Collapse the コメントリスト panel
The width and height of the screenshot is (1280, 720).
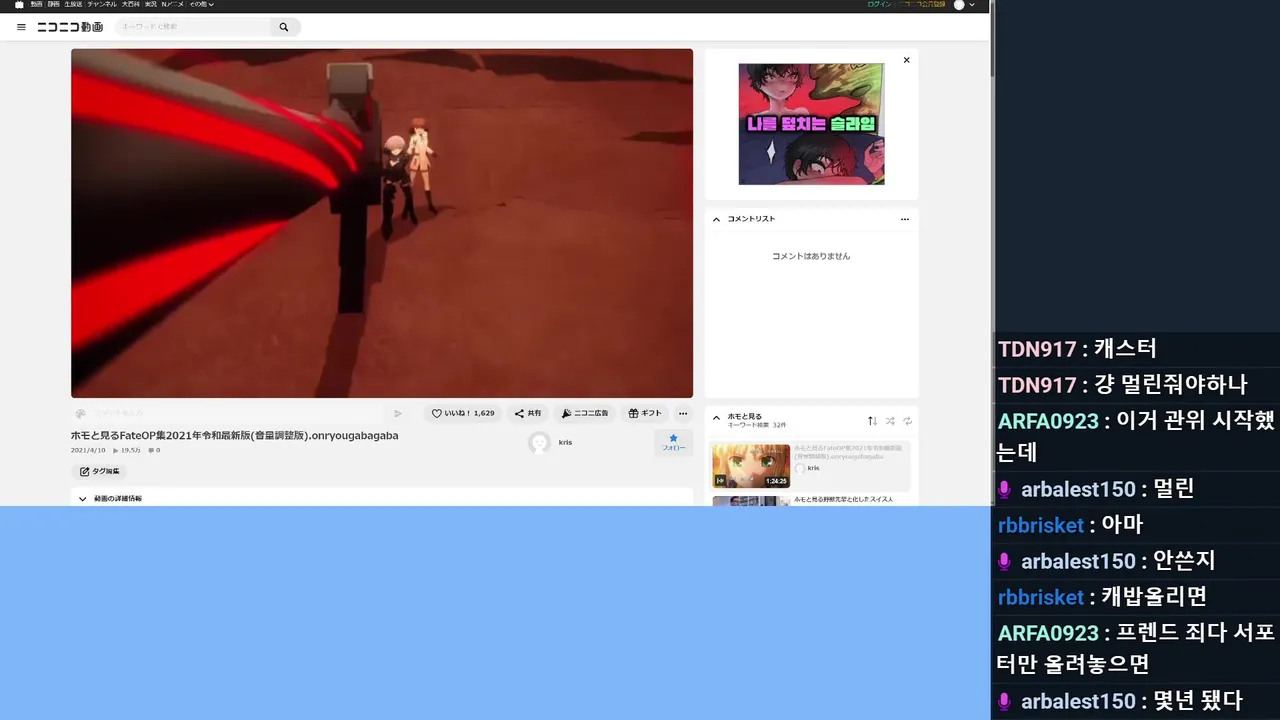point(716,219)
